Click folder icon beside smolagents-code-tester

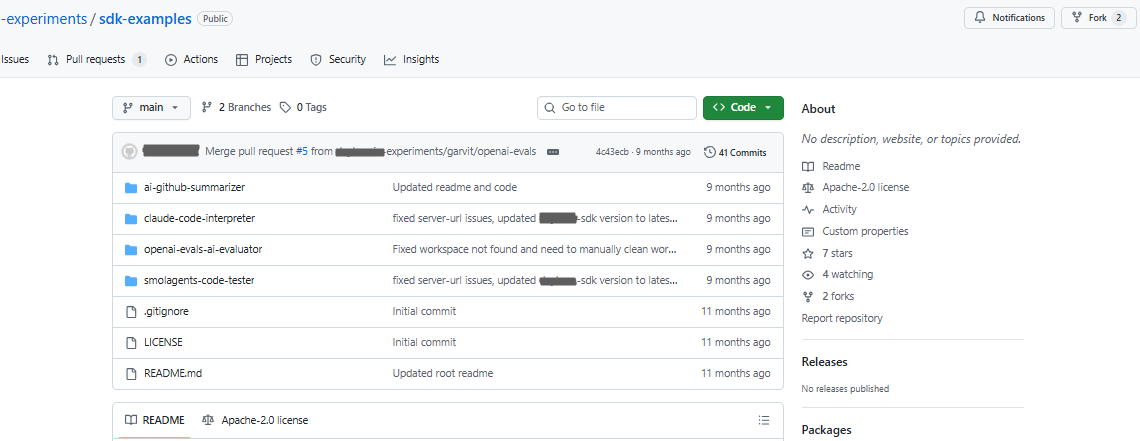click(131, 280)
